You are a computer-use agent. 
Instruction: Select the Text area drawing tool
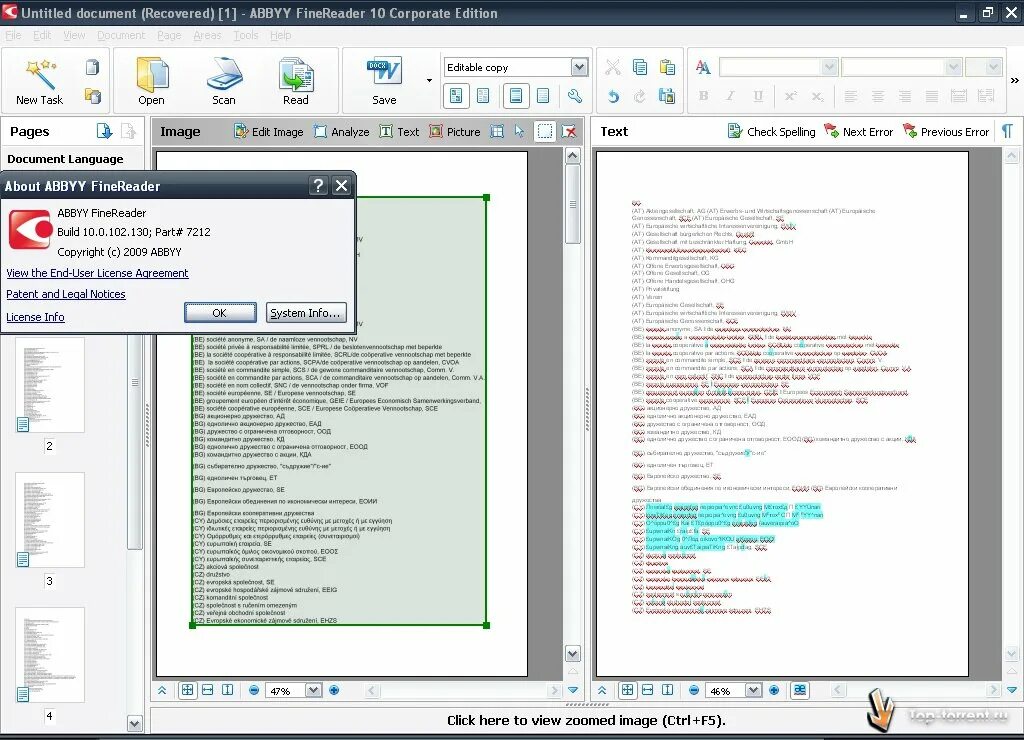click(399, 132)
